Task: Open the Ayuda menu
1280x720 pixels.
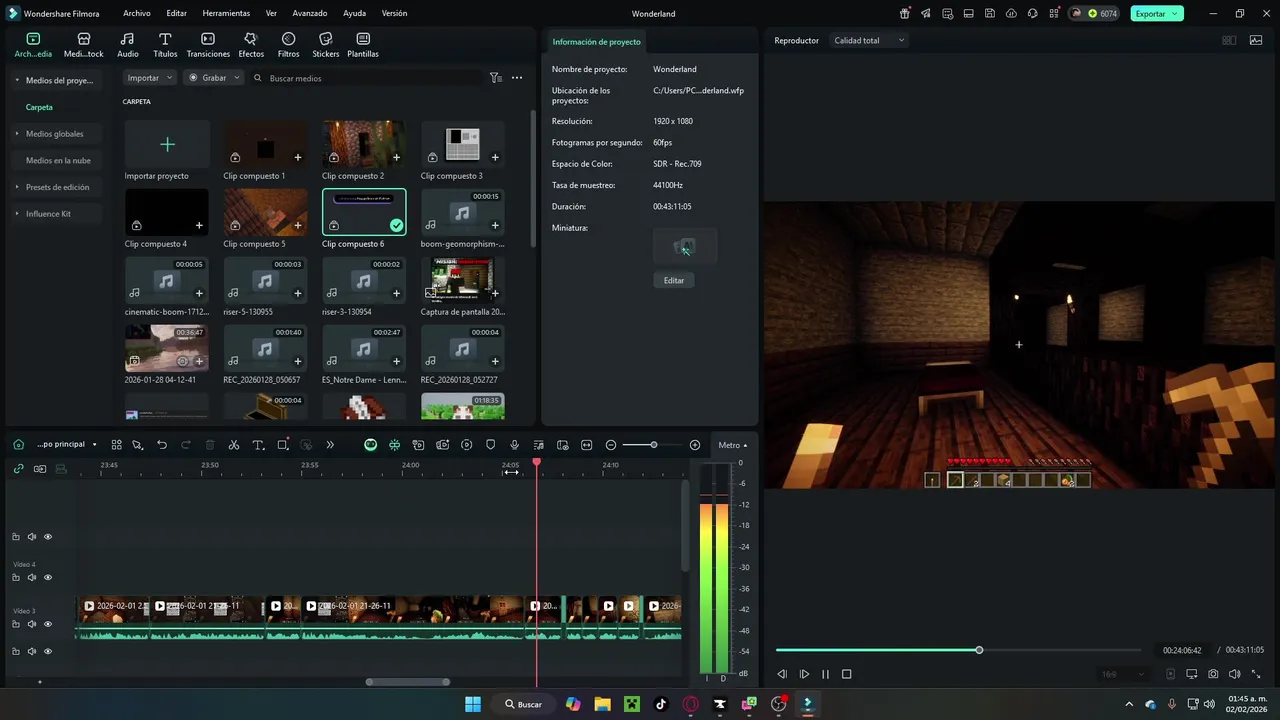Action: click(x=354, y=14)
